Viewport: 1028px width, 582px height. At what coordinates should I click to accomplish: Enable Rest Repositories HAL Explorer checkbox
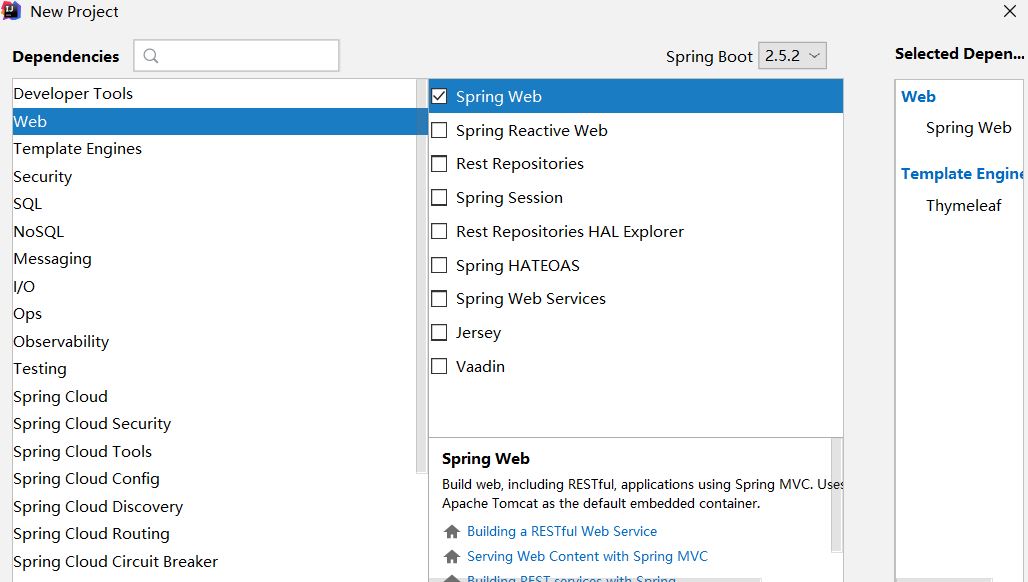click(439, 231)
